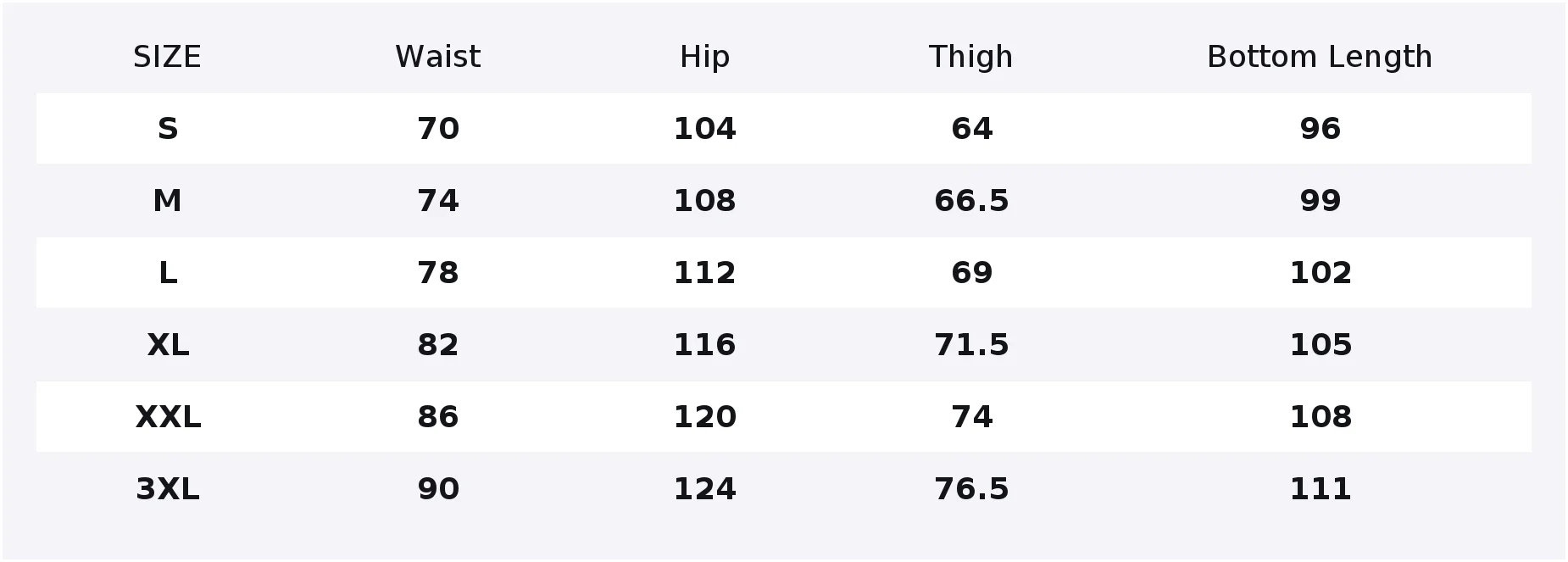
Task: Click the XL size row label
Action: pyautogui.click(x=168, y=345)
